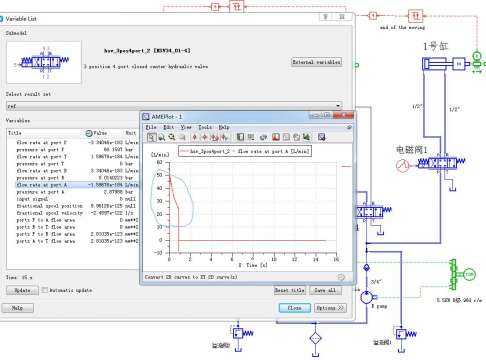
Task: Click the rightmost AMEPlot toolbar icon
Action: (x=321, y=137)
